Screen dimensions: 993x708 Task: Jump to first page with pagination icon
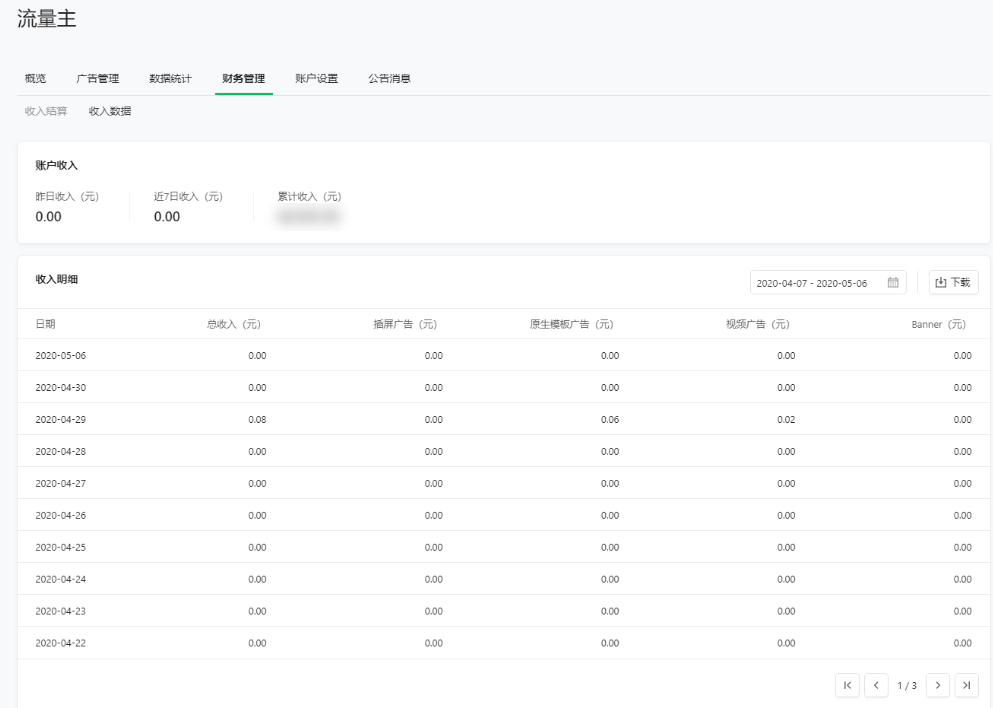(x=847, y=685)
